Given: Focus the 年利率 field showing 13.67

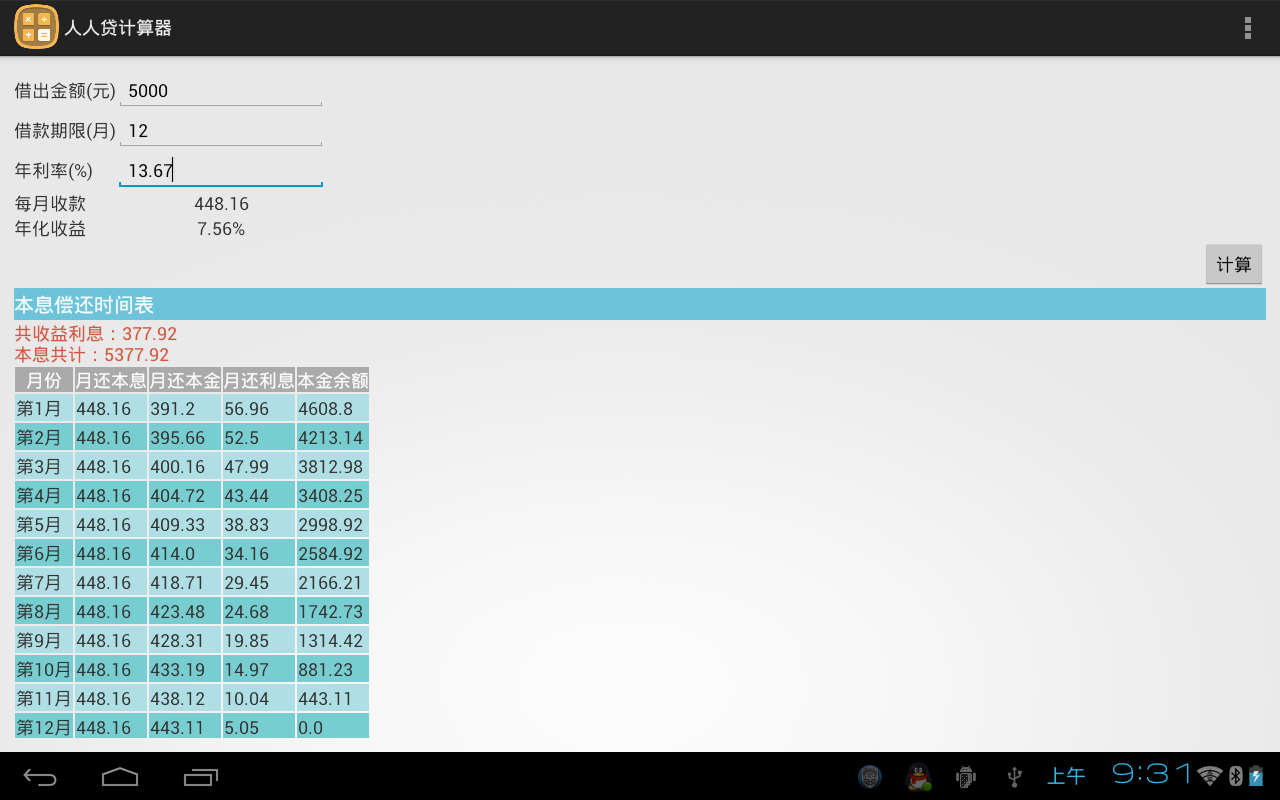Looking at the screenshot, I should tap(221, 171).
